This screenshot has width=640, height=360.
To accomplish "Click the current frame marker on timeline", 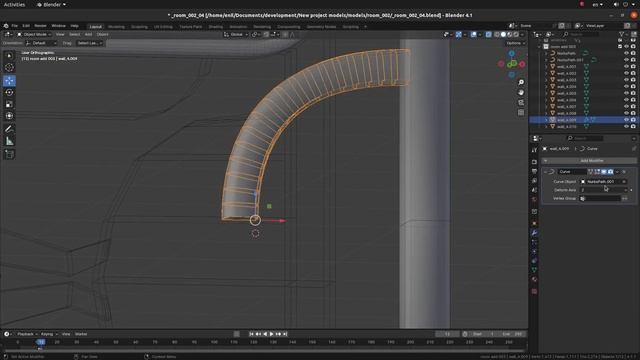I will tap(40, 342).
